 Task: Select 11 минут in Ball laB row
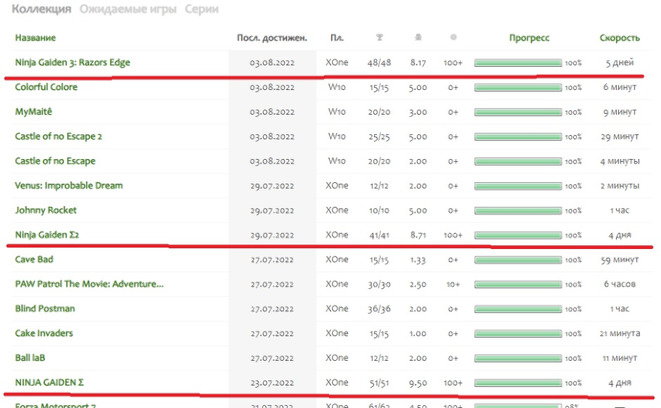pos(620,358)
